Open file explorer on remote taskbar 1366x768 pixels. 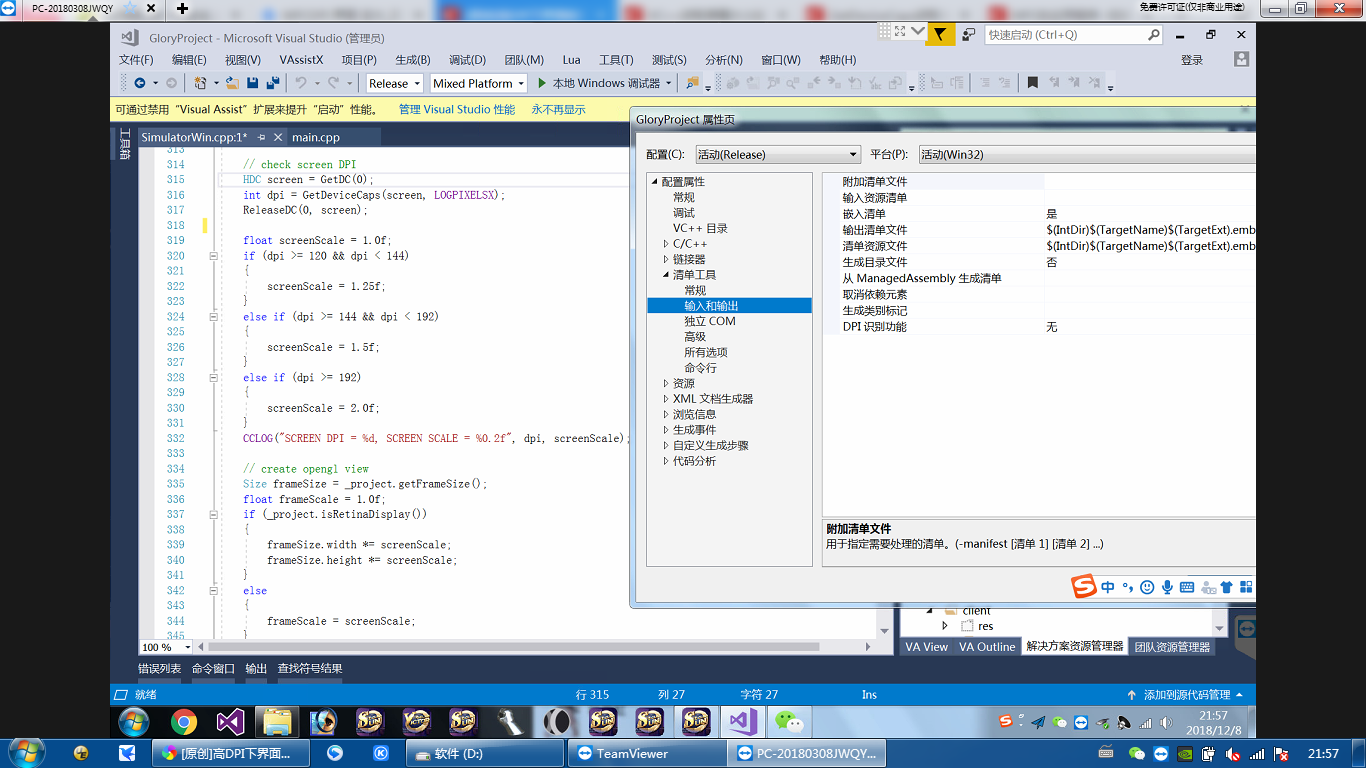277,721
